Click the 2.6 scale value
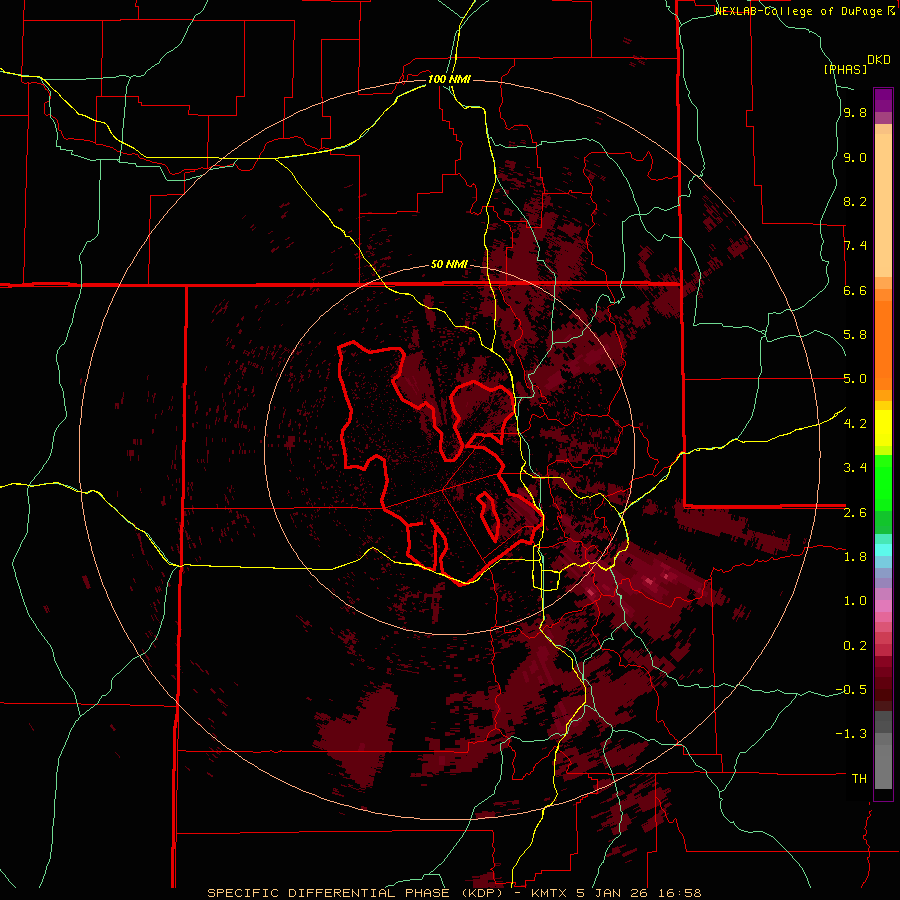The height and width of the screenshot is (900, 900). click(855, 513)
